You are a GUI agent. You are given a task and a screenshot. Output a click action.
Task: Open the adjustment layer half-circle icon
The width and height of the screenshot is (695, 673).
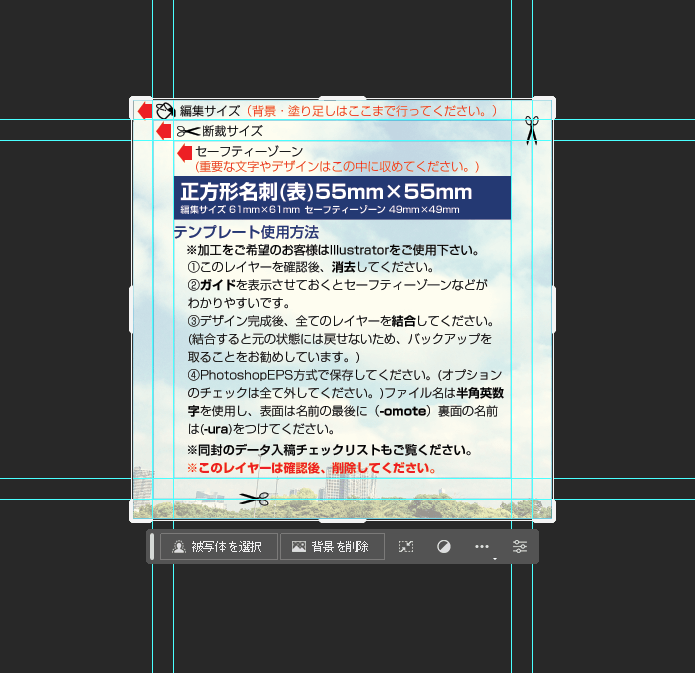444,546
